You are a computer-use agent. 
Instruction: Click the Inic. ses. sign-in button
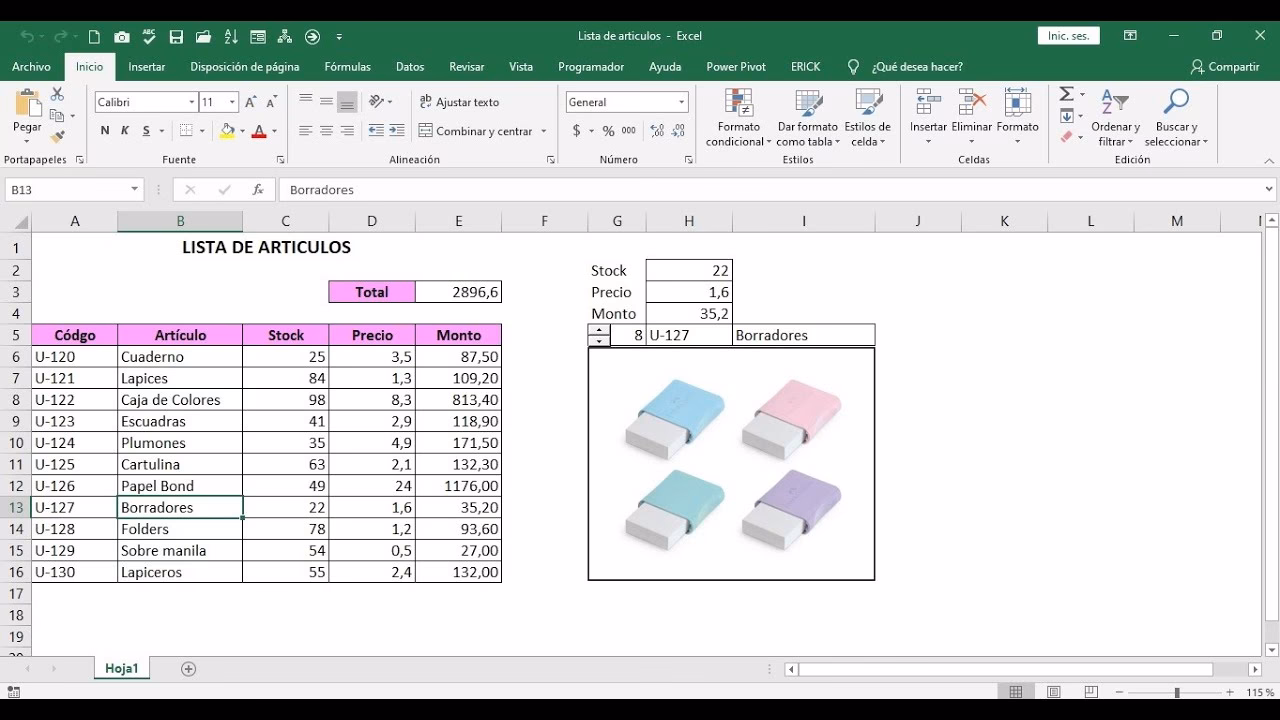point(1067,35)
